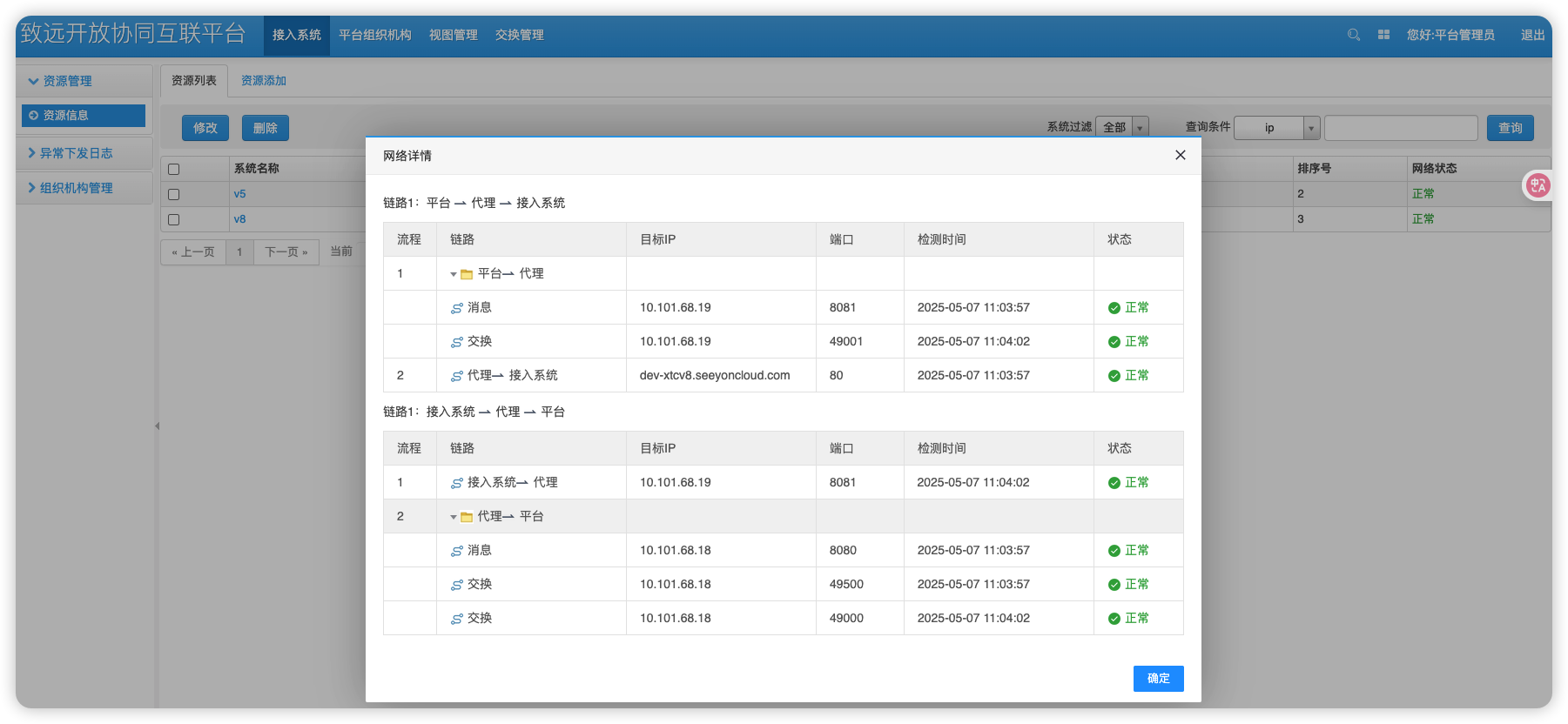The image size is (1568, 724).
Task: Collapse the 代理→平台 tree node
Action: tap(453, 517)
